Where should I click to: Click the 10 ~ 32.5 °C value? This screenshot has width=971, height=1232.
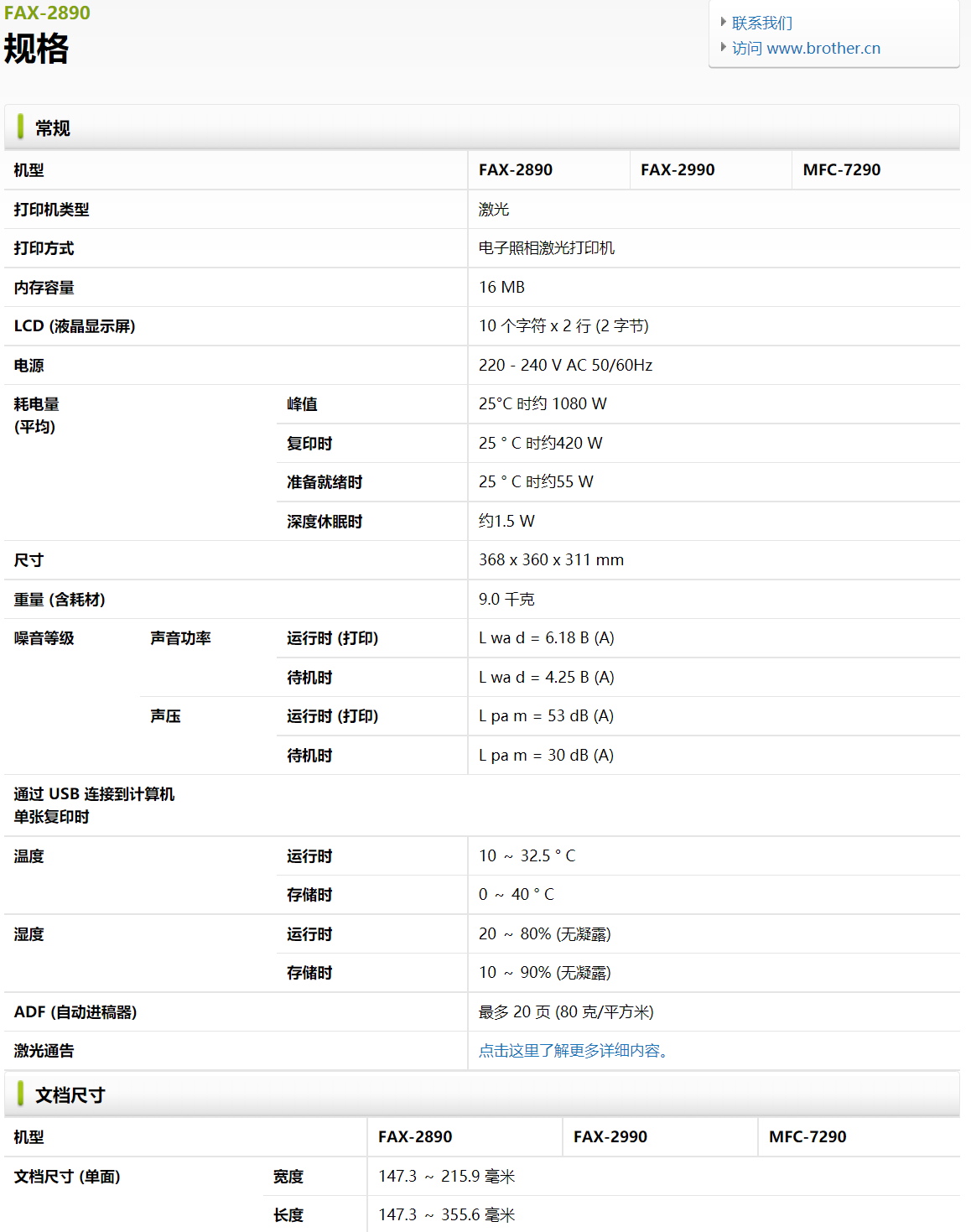[527, 855]
